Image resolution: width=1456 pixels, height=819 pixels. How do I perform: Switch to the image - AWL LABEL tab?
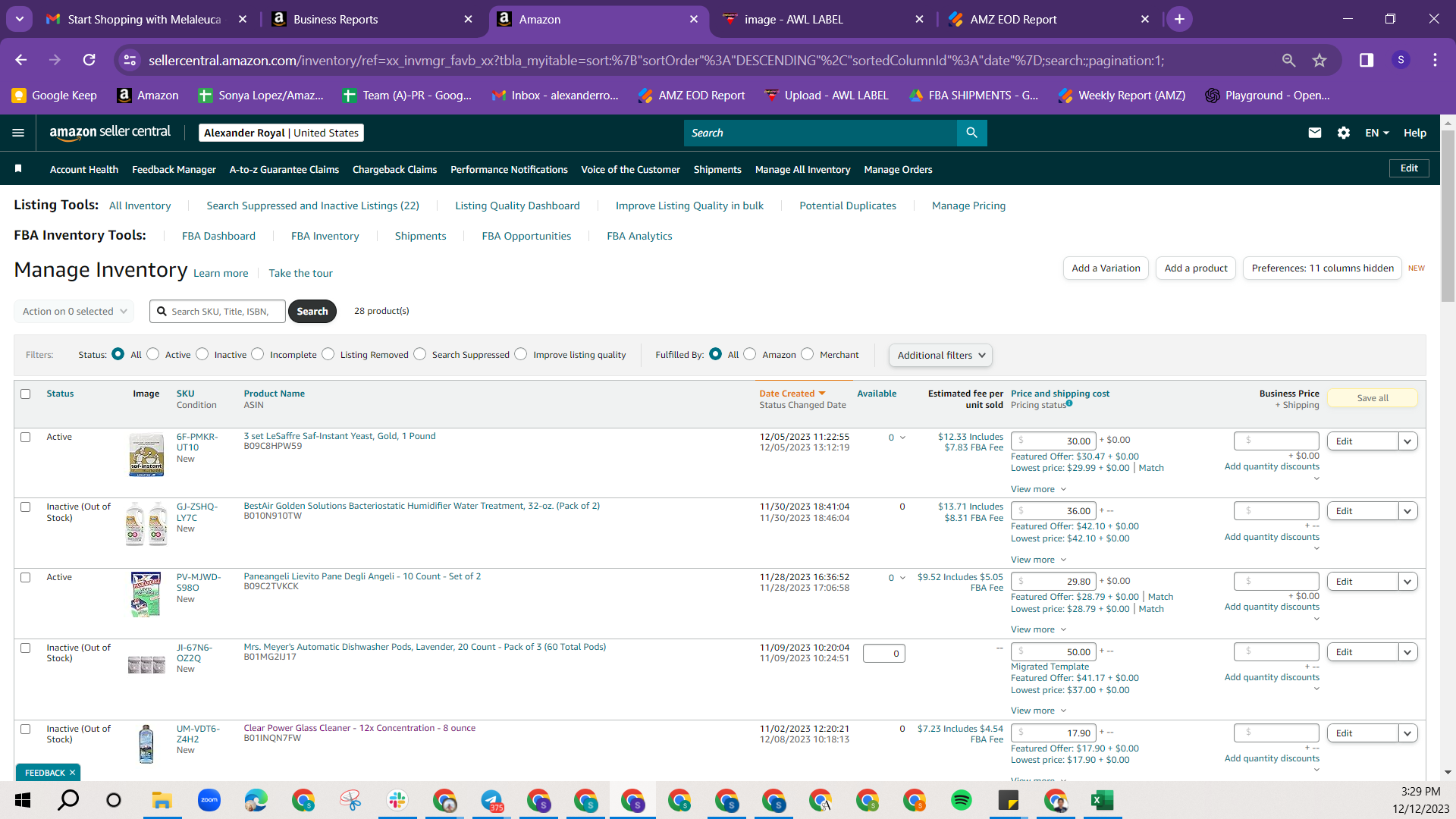click(824, 19)
